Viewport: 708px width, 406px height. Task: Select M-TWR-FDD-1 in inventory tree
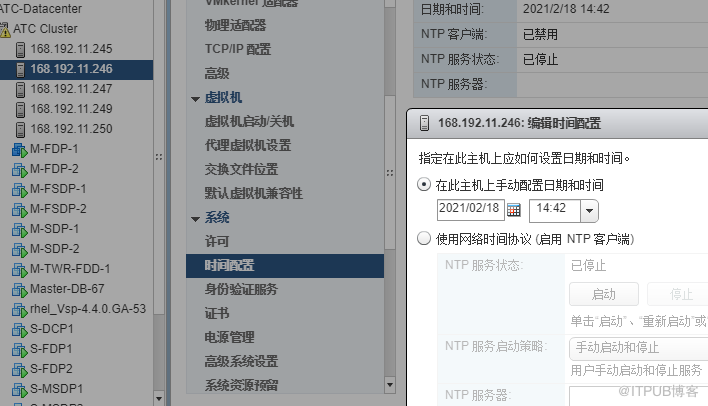pyautogui.click(x=70, y=269)
